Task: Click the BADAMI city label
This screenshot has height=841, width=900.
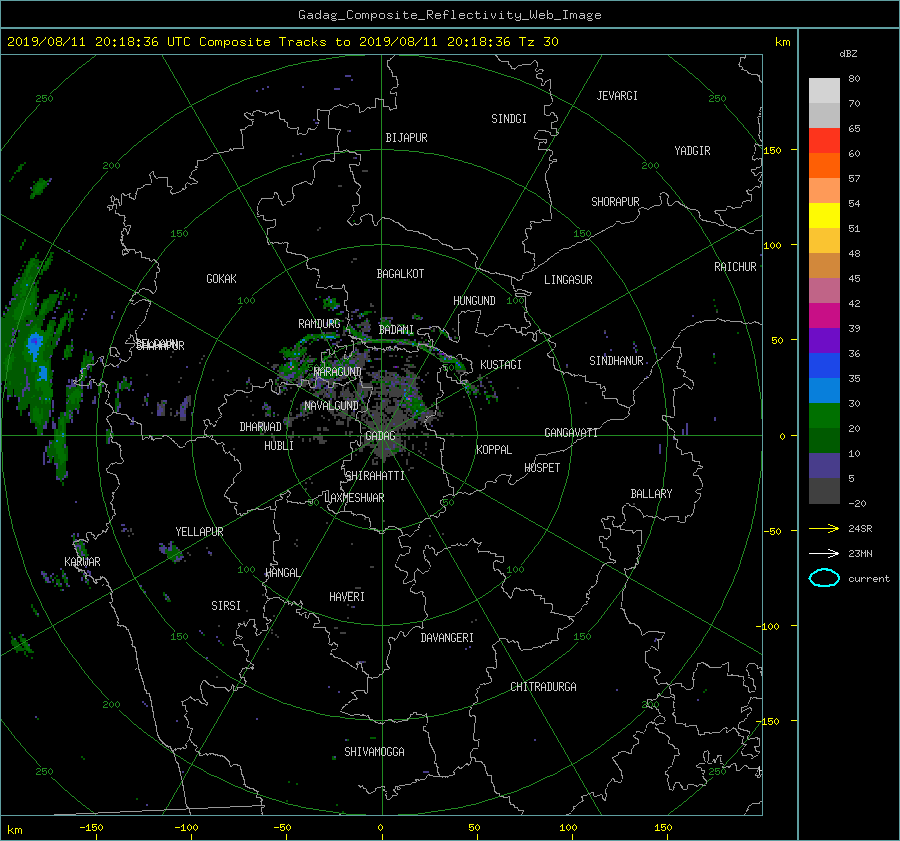Action: (x=396, y=330)
